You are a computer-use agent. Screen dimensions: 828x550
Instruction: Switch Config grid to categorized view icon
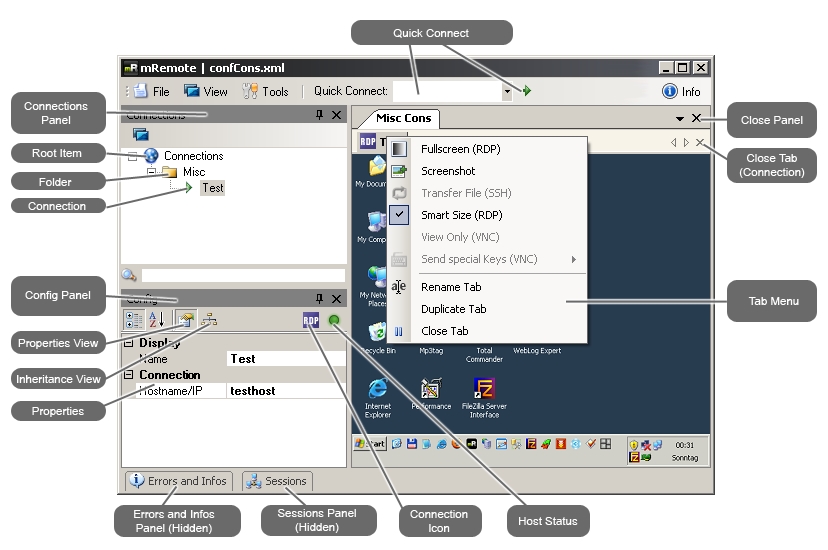pos(134,319)
